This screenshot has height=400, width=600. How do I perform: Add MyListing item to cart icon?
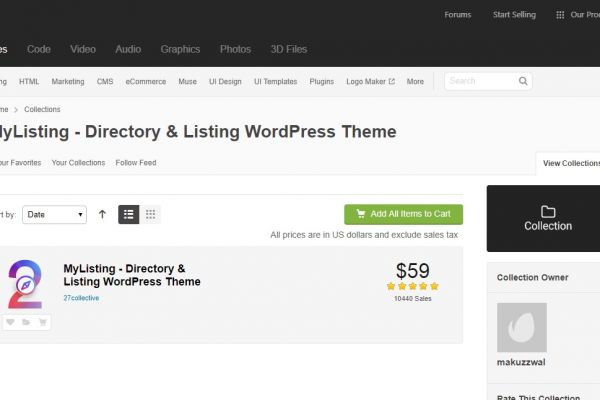pos(42,322)
